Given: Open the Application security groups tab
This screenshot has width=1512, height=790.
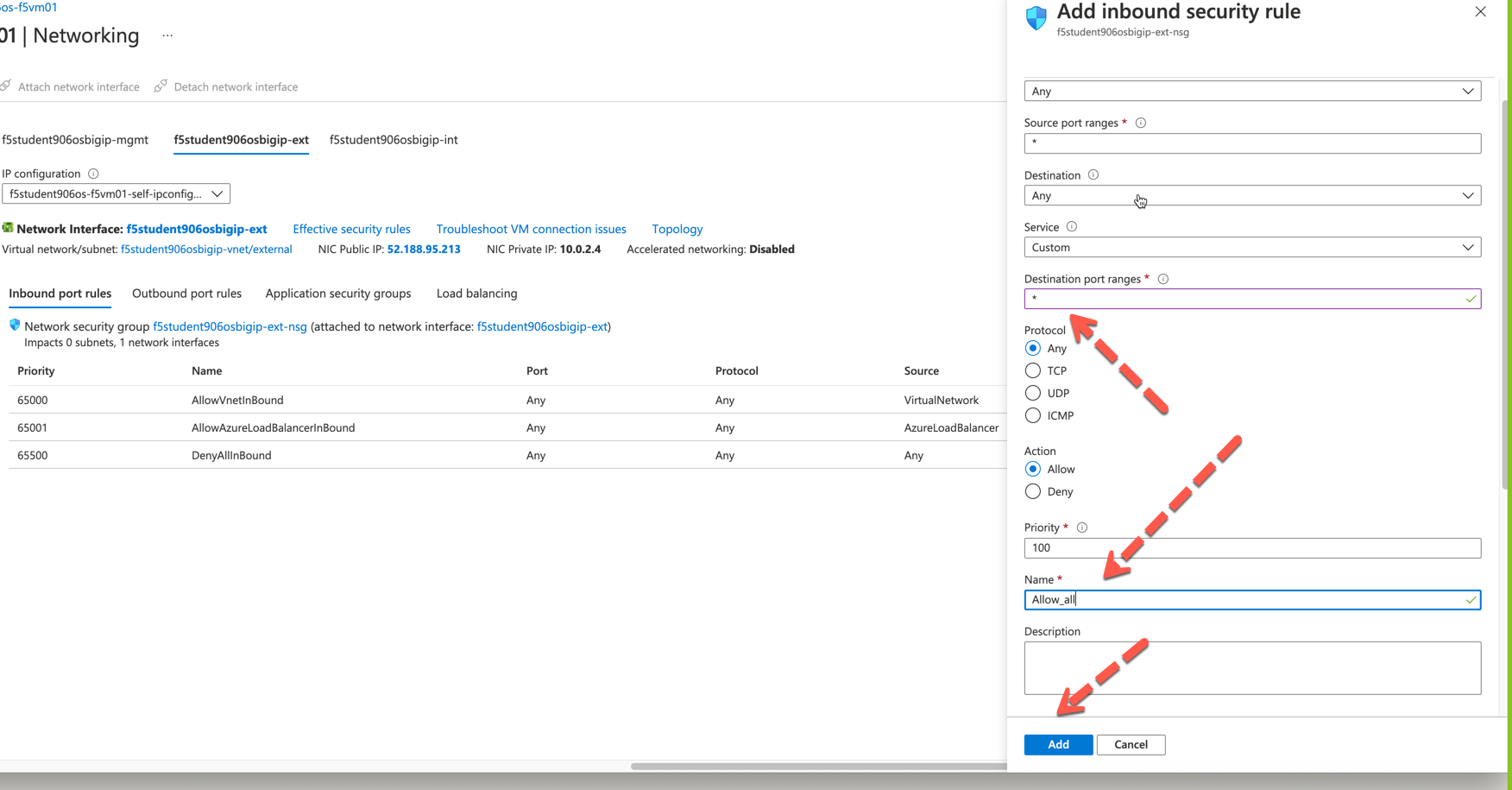Looking at the screenshot, I should [x=338, y=294].
